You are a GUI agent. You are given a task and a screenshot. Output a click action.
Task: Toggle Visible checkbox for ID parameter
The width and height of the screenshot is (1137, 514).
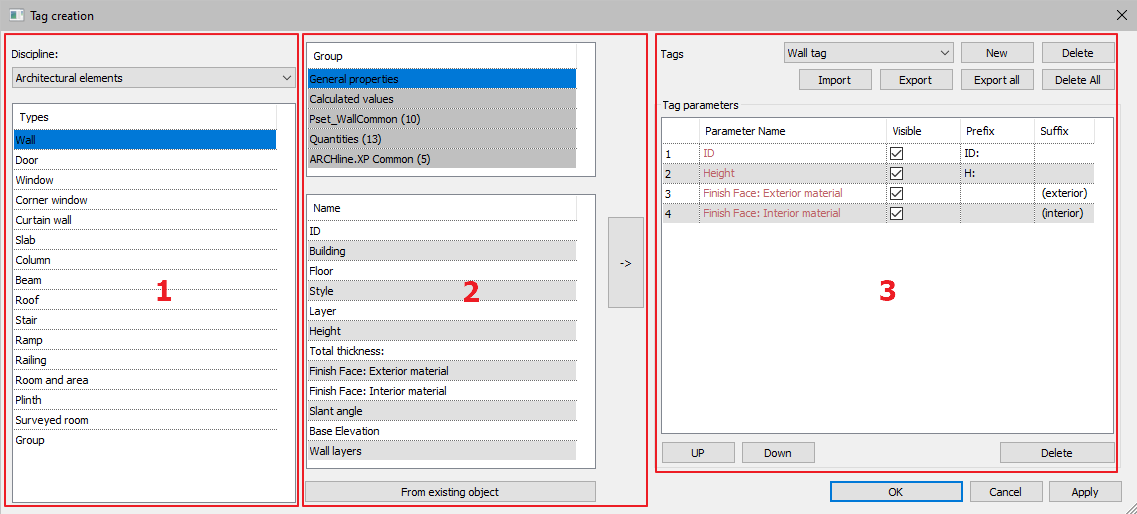(896, 154)
